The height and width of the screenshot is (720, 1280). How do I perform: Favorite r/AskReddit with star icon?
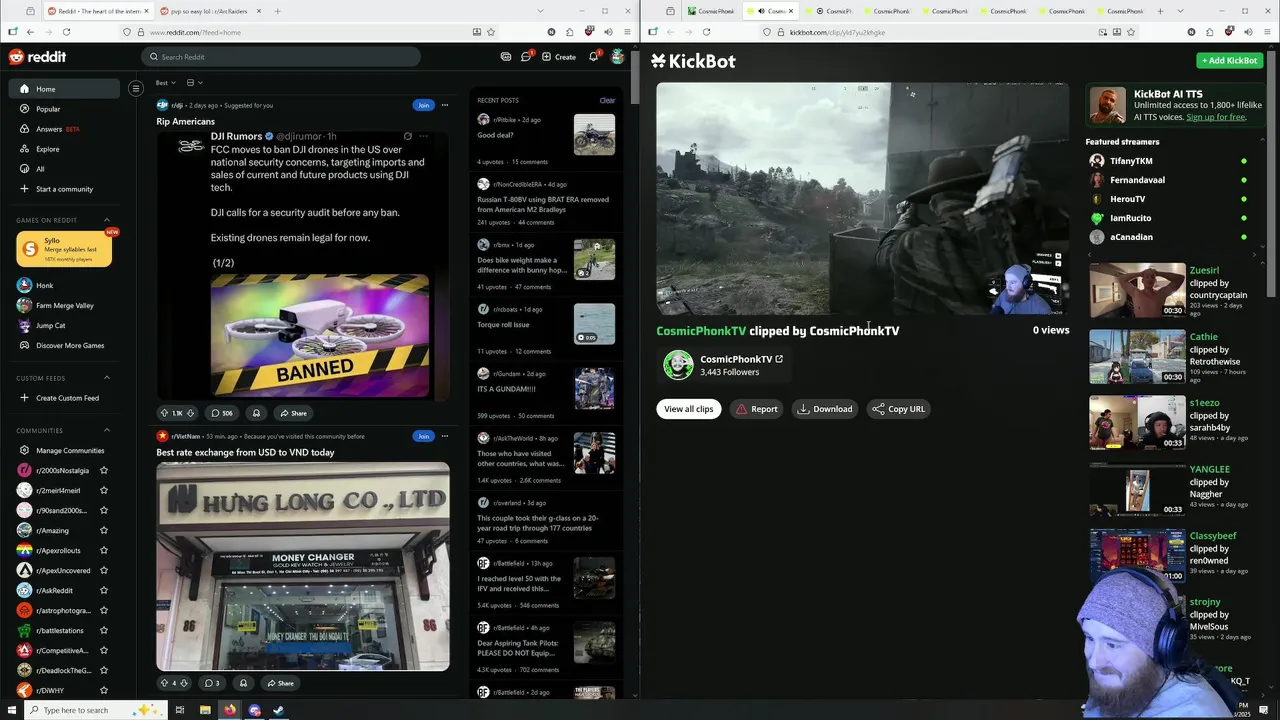tap(104, 590)
